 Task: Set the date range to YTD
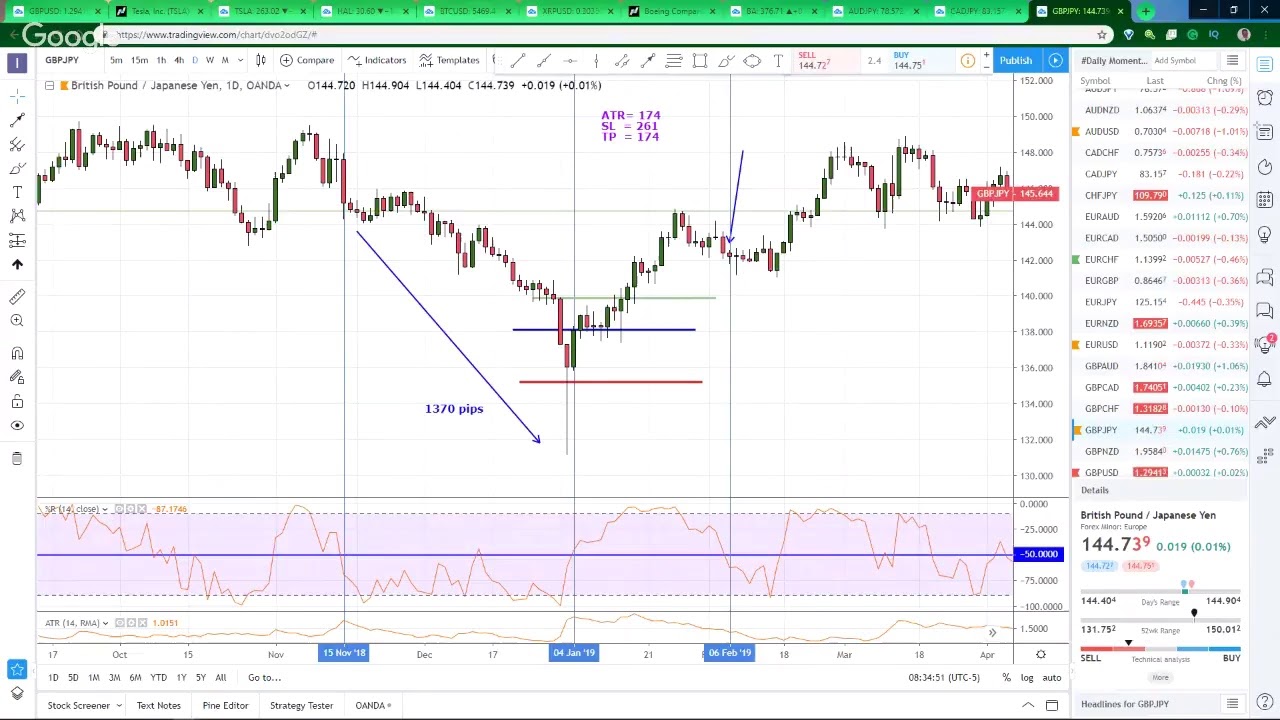(158, 678)
